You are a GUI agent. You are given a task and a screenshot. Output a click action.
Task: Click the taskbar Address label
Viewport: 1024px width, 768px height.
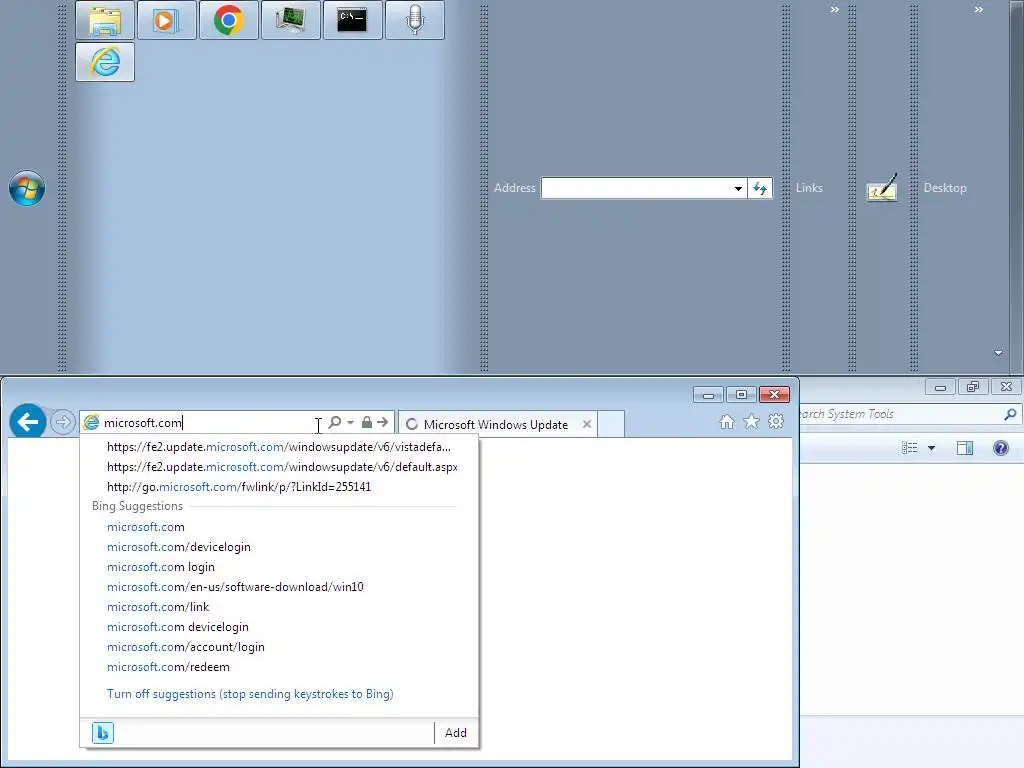(515, 188)
